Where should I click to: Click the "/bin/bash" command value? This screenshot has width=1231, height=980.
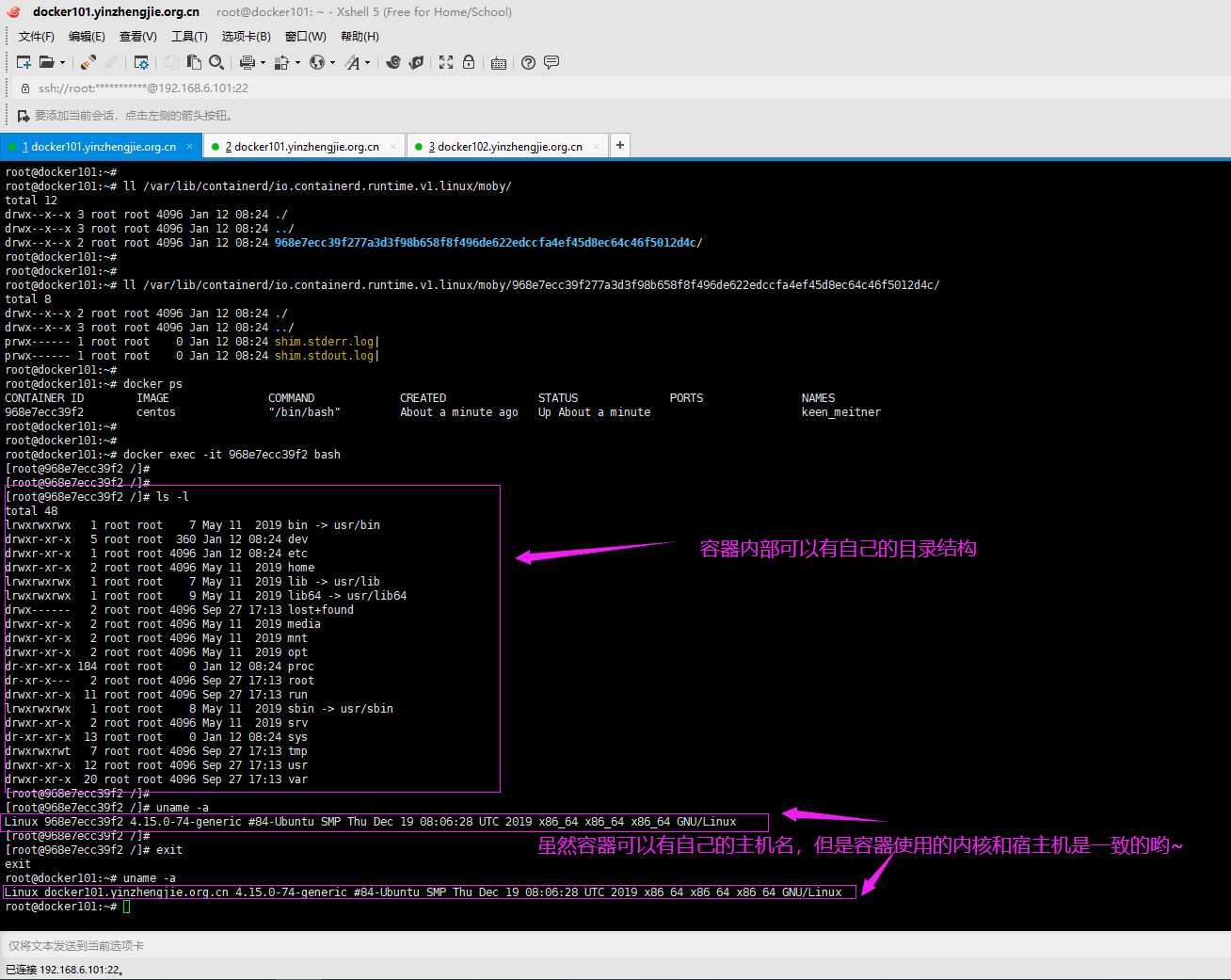point(305,412)
